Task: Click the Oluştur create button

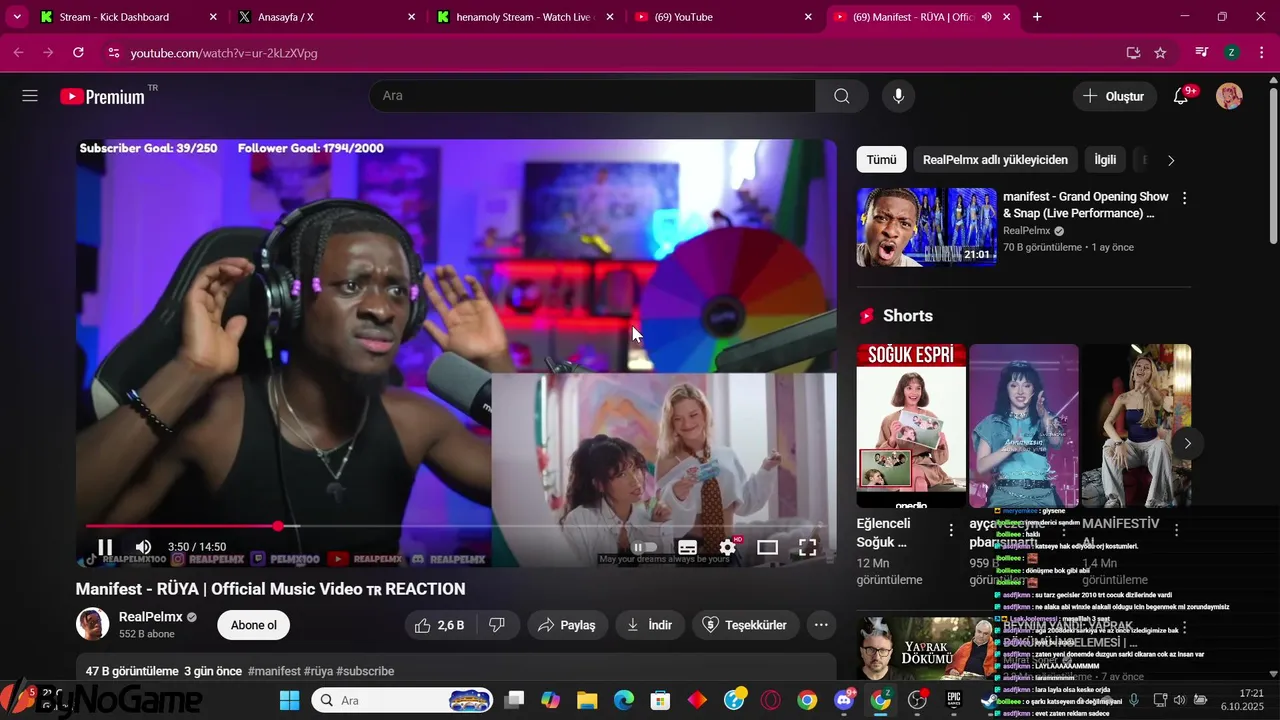Action: click(1115, 96)
